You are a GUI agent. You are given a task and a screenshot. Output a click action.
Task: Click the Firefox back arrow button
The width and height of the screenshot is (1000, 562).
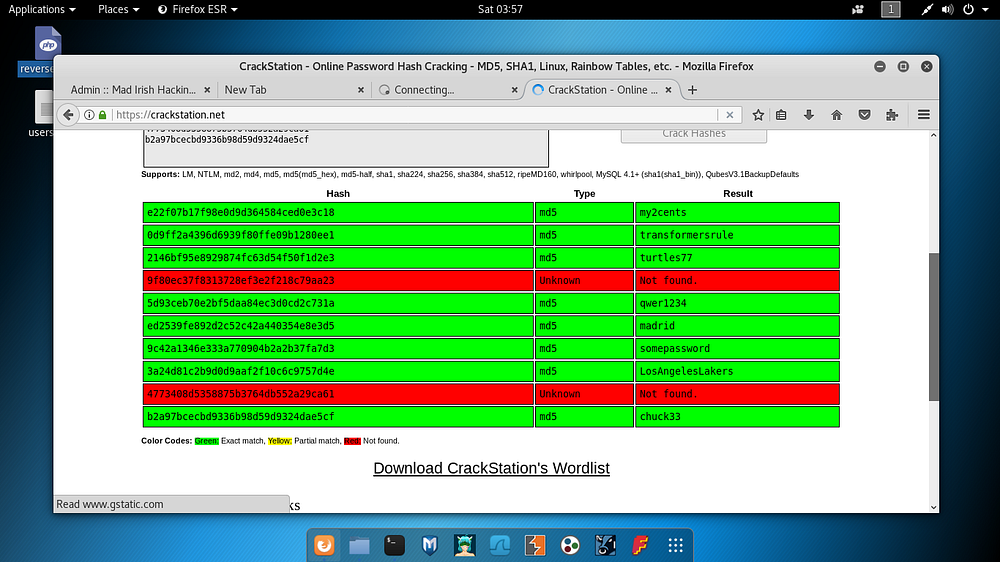68,115
